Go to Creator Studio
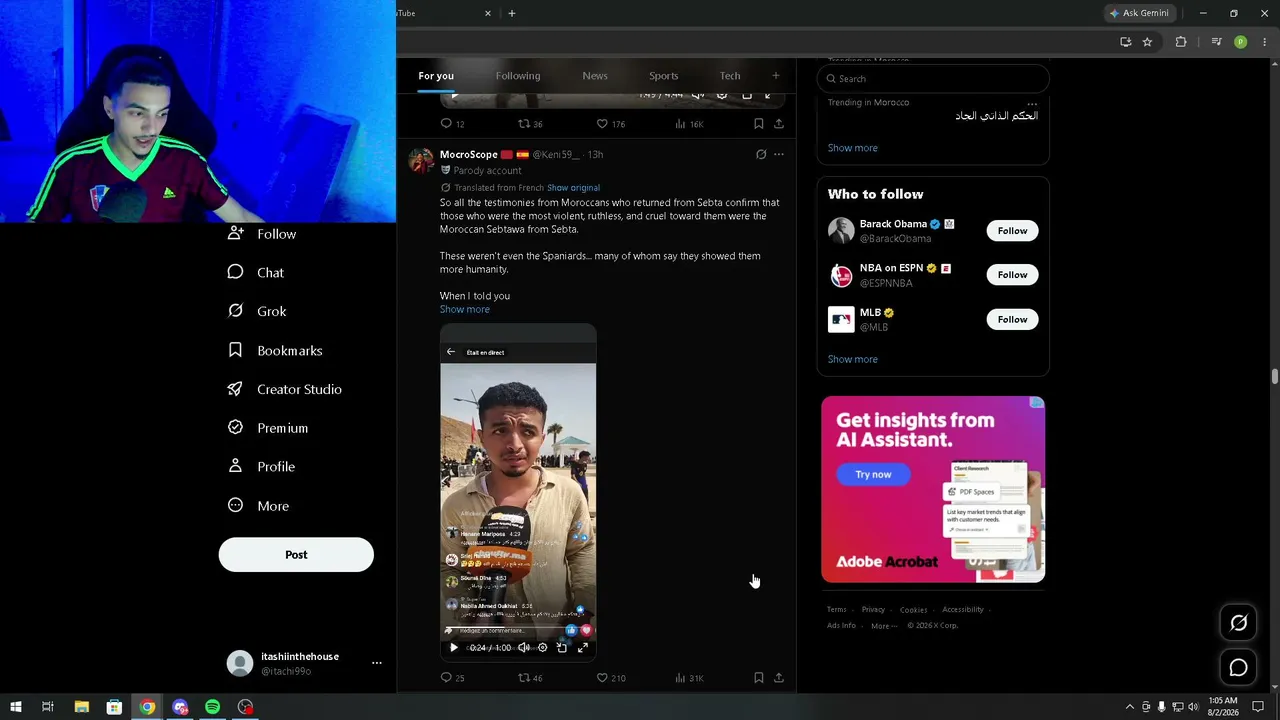This screenshot has height=720, width=1280. [285, 389]
